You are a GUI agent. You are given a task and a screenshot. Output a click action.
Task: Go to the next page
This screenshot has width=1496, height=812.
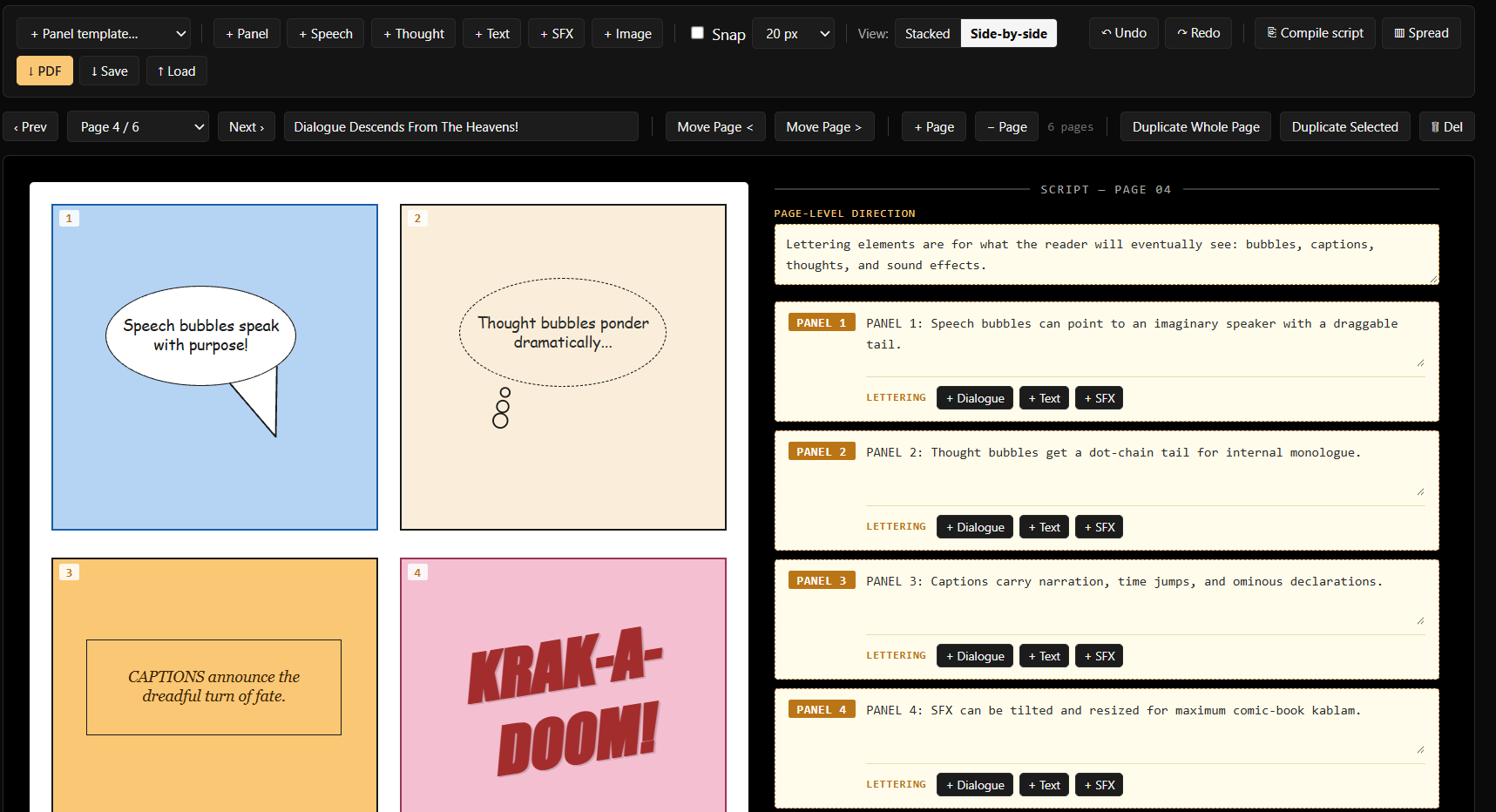247,126
